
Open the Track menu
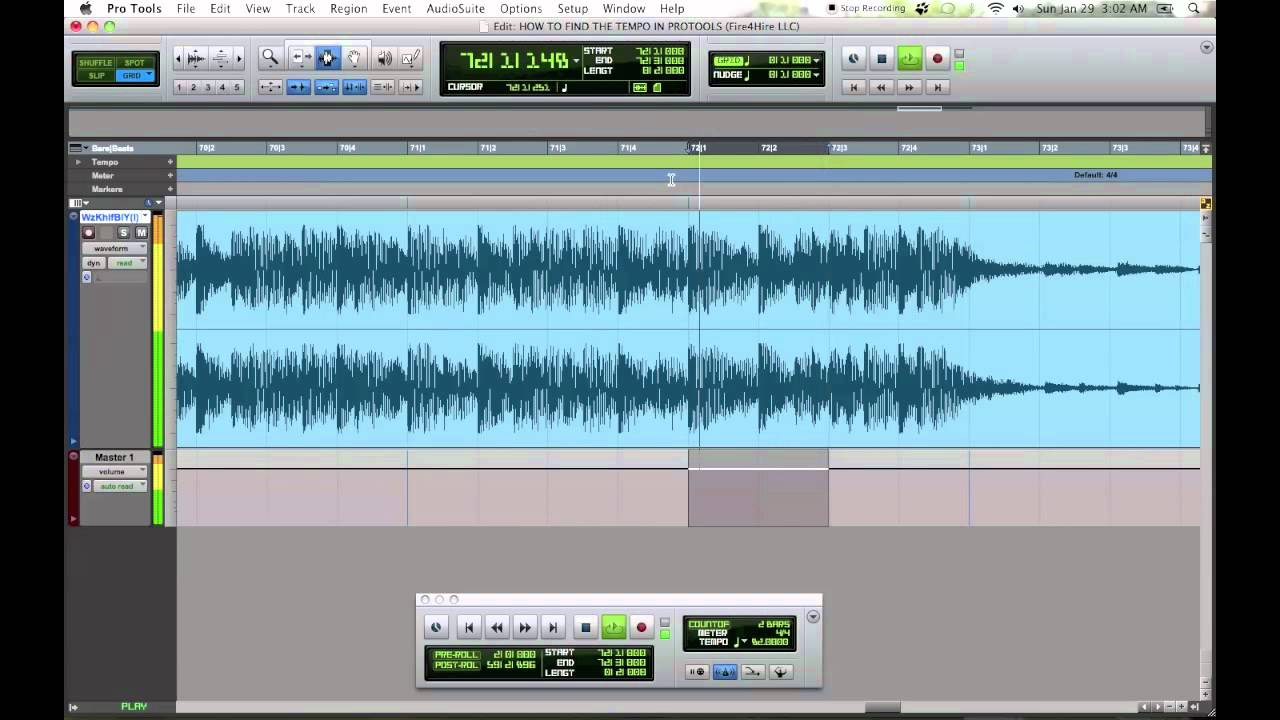(300, 8)
